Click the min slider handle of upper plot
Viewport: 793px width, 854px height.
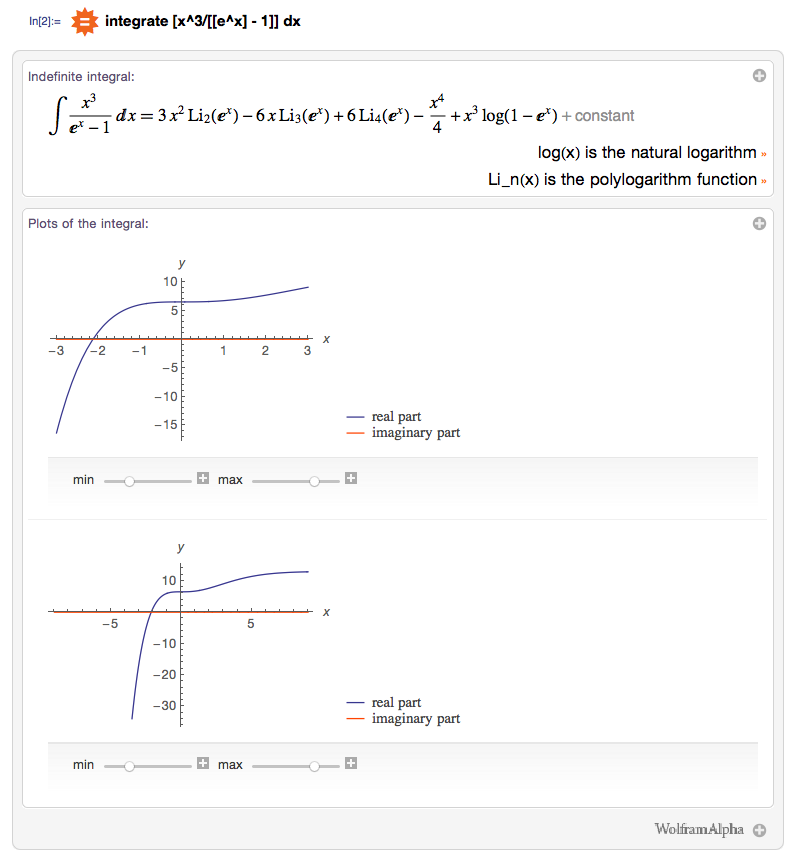tap(129, 481)
